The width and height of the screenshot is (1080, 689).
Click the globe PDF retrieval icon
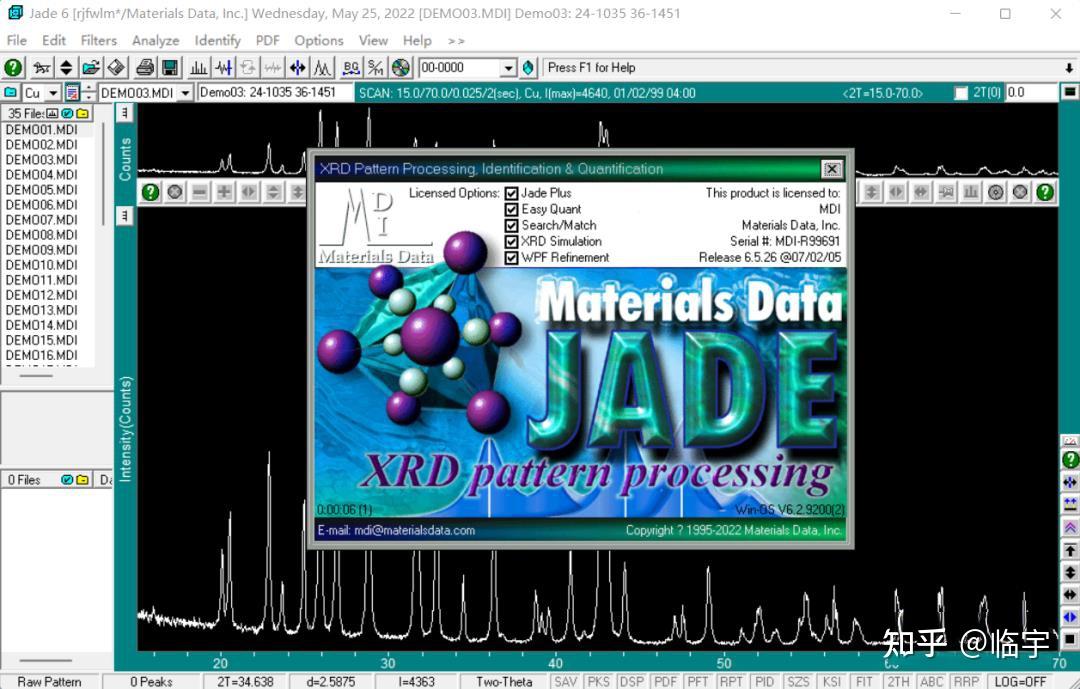[x=401, y=67]
